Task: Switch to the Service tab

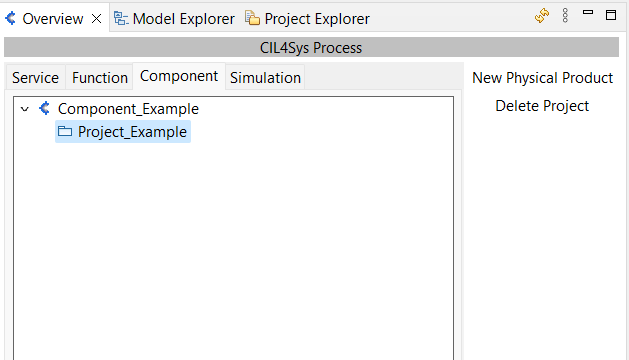Action: (x=35, y=77)
